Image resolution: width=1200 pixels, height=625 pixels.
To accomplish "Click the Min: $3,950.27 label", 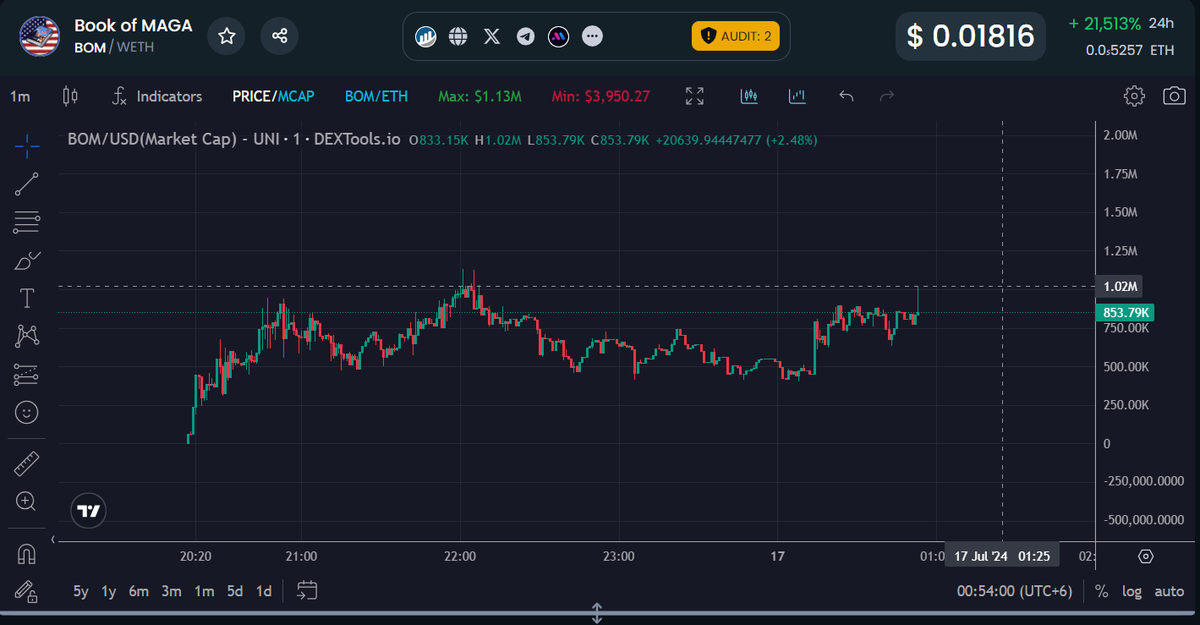I will click(601, 97).
